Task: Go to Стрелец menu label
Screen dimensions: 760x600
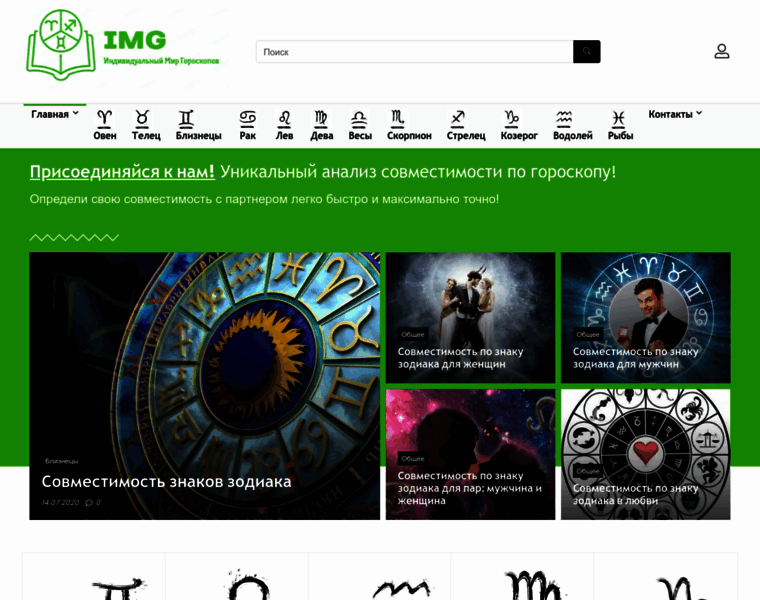Action: (466, 136)
